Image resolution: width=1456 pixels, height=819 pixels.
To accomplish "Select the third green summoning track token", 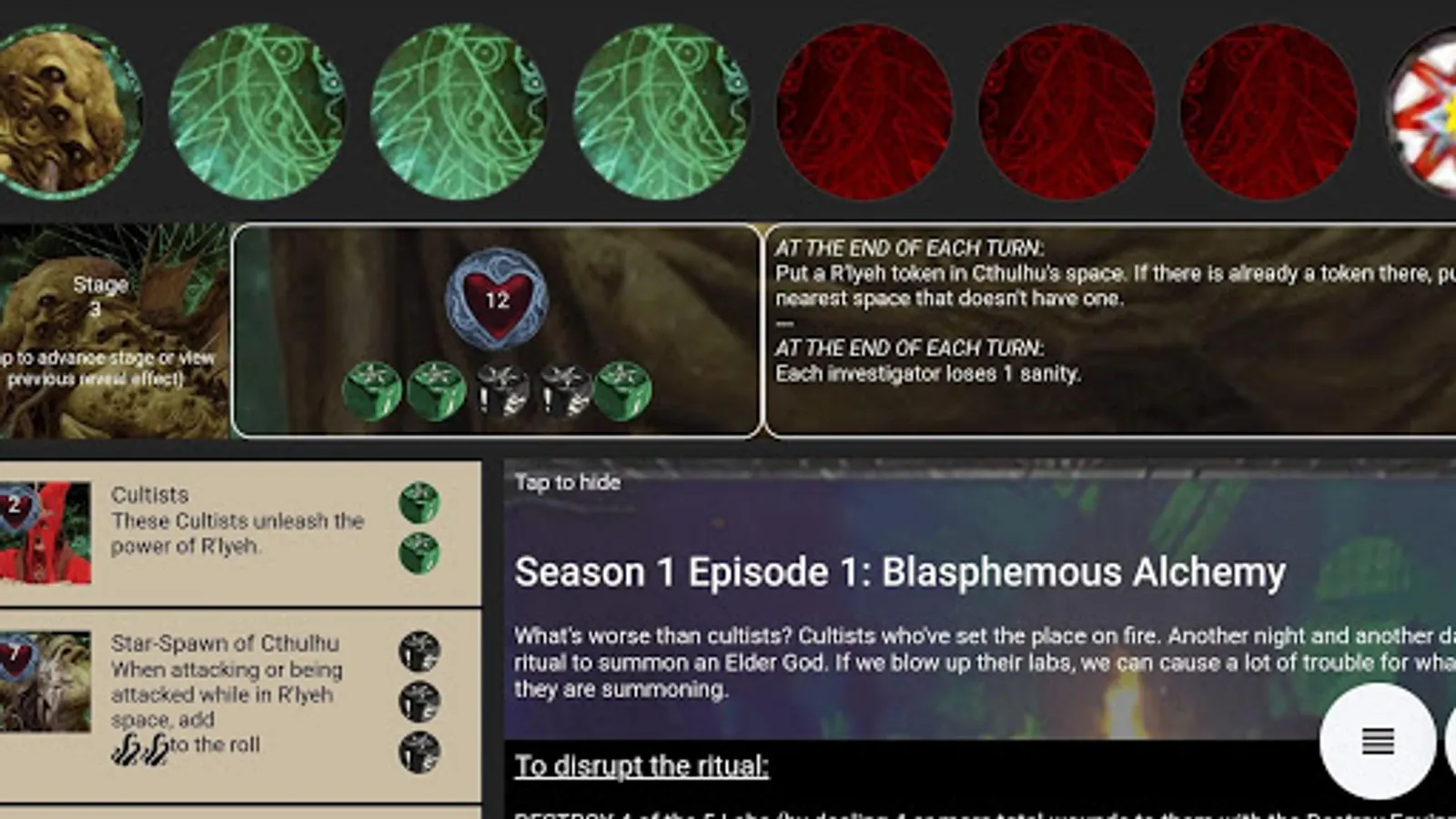I will (x=662, y=111).
